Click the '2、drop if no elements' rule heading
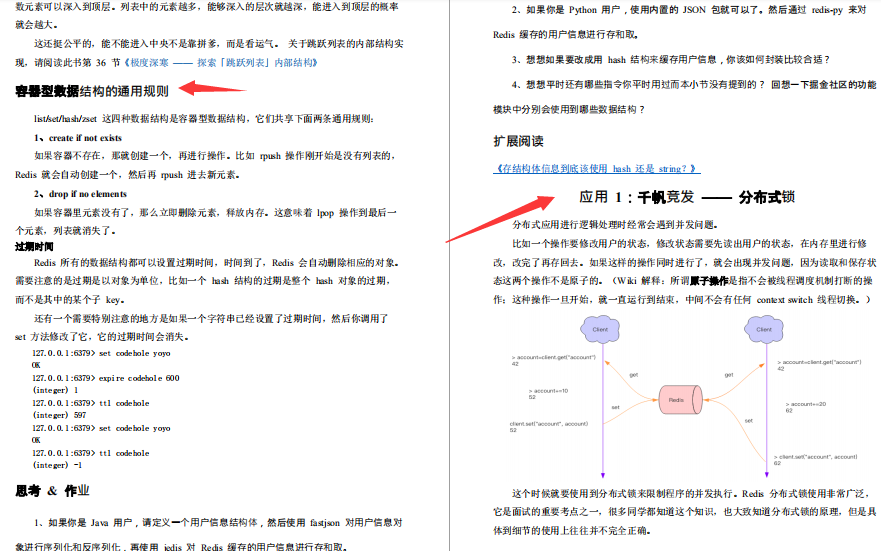Screen dimensions: 881x551 [80, 194]
